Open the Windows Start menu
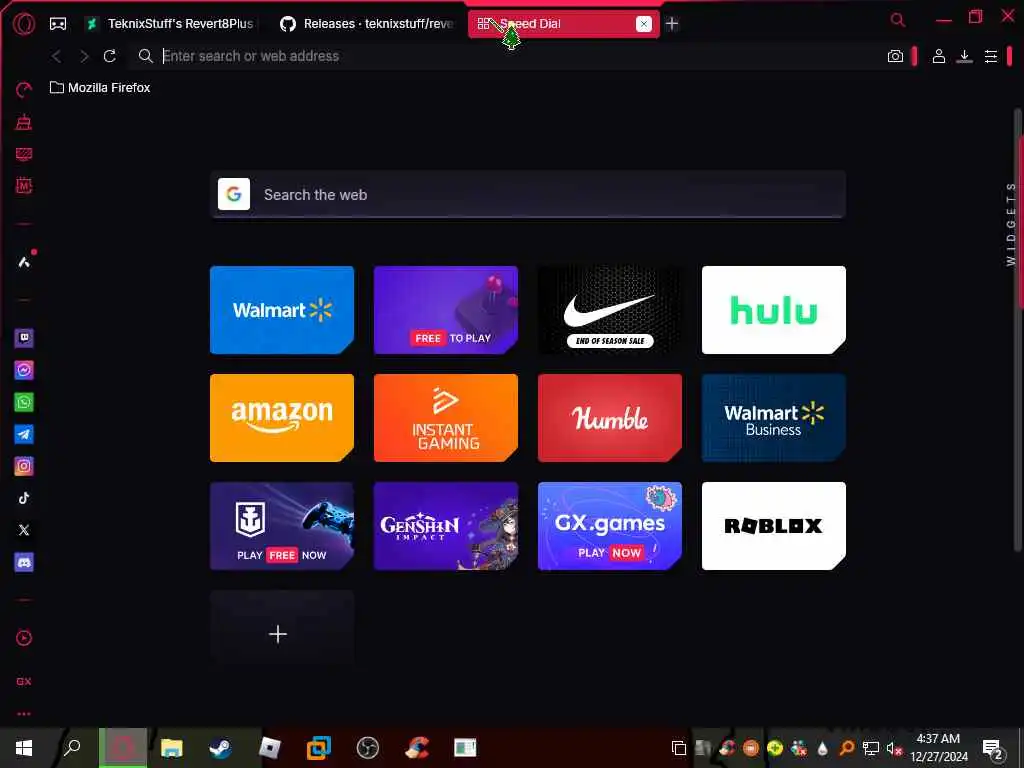 [x=24, y=748]
